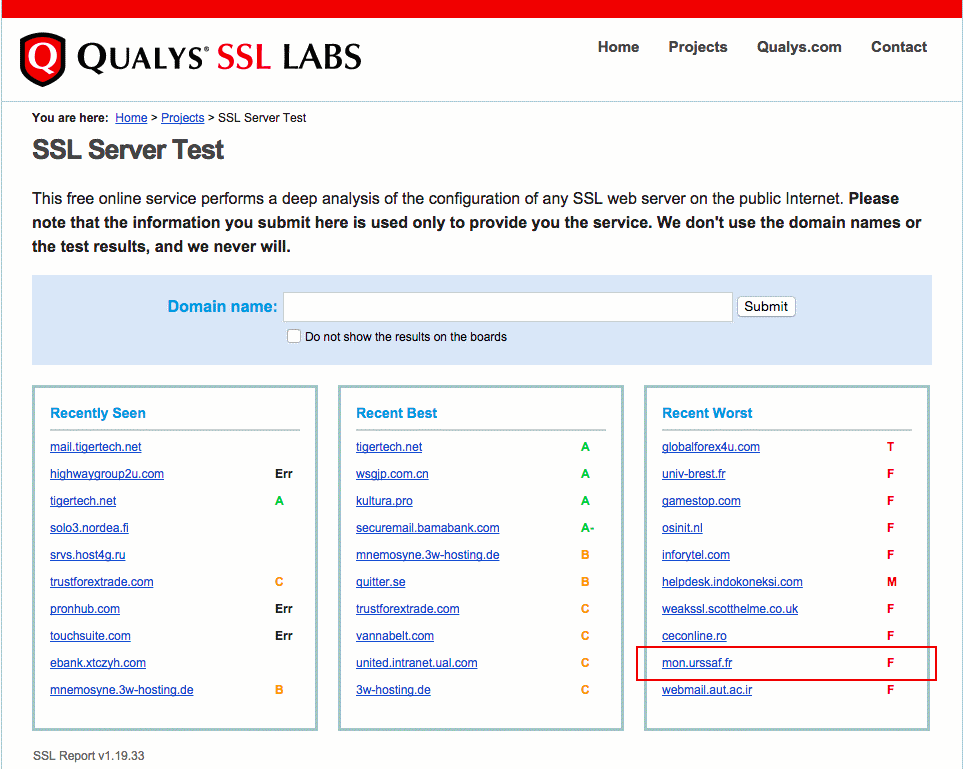Open vannabelt.com in Recent Best
Viewport: 963px width, 769px height.
pyautogui.click(x=395, y=636)
